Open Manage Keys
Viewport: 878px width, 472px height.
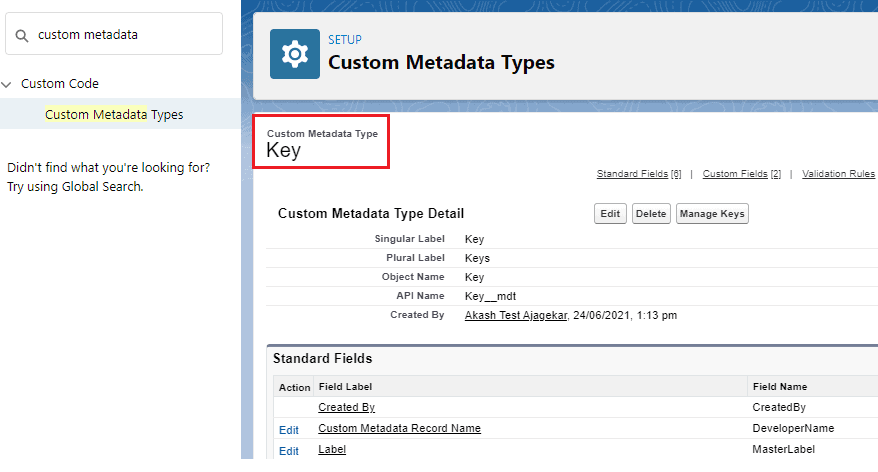(x=712, y=214)
